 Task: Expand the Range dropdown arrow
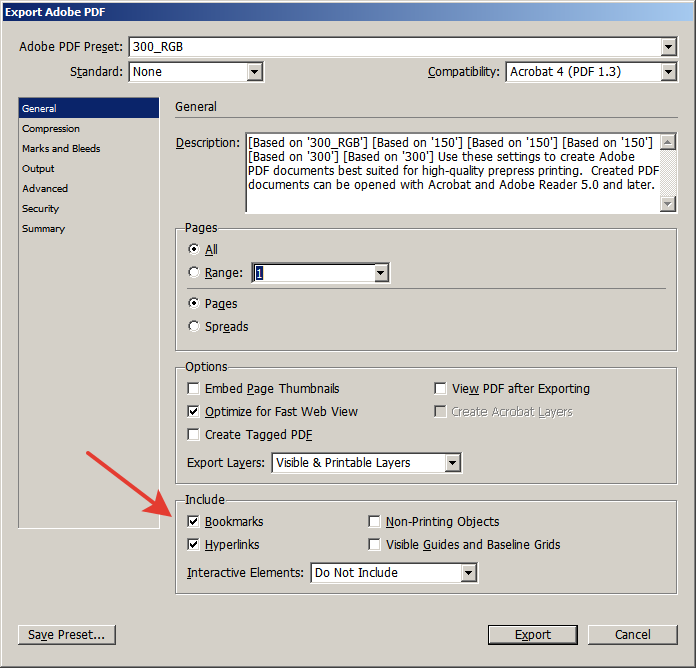[x=381, y=273]
